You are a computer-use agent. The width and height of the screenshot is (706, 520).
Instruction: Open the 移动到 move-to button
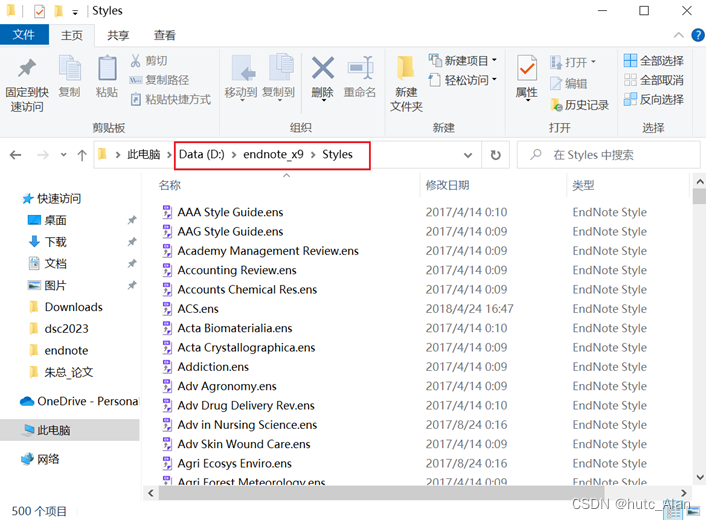[x=241, y=77]
